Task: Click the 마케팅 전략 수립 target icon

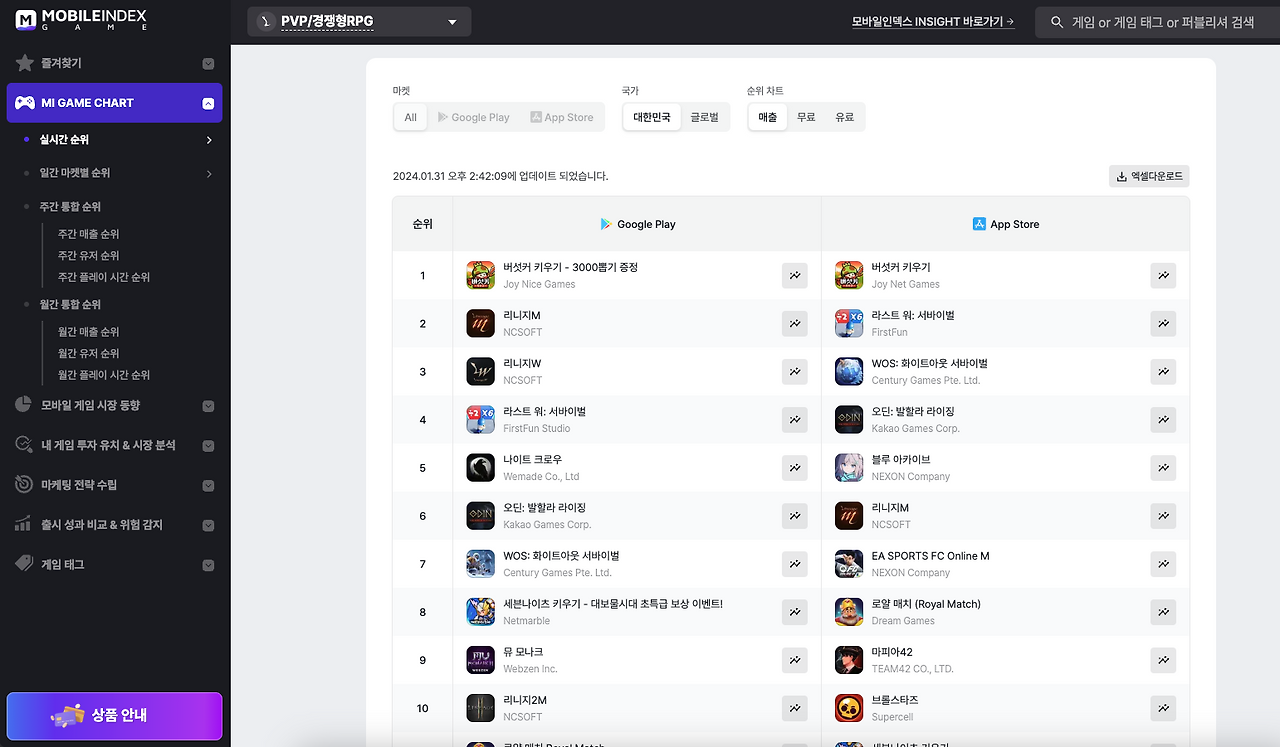Action: [x=25, y=485]
